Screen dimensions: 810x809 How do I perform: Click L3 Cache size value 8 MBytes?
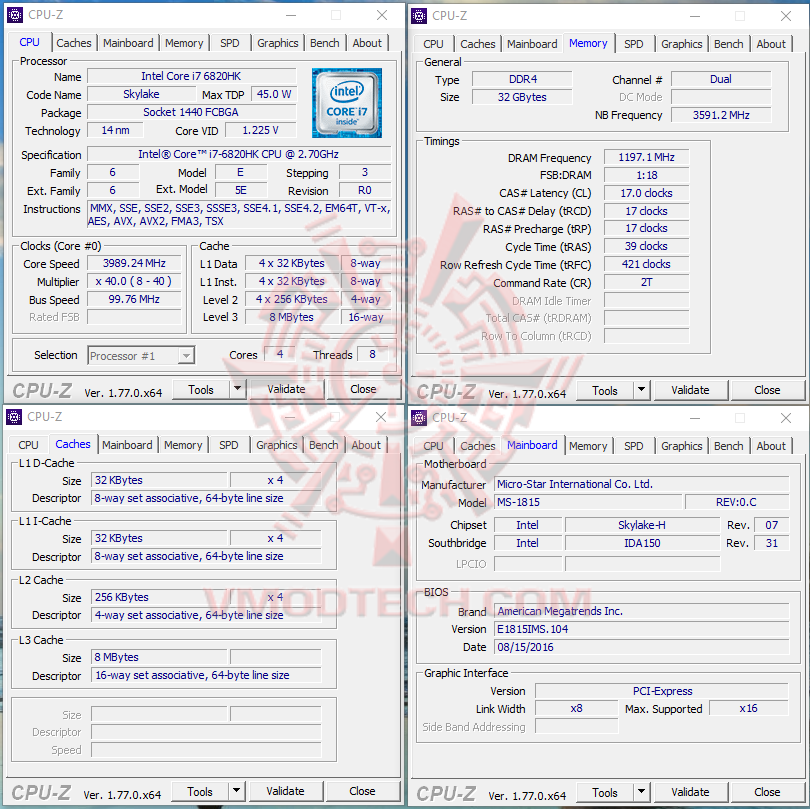tap(159, 657)
